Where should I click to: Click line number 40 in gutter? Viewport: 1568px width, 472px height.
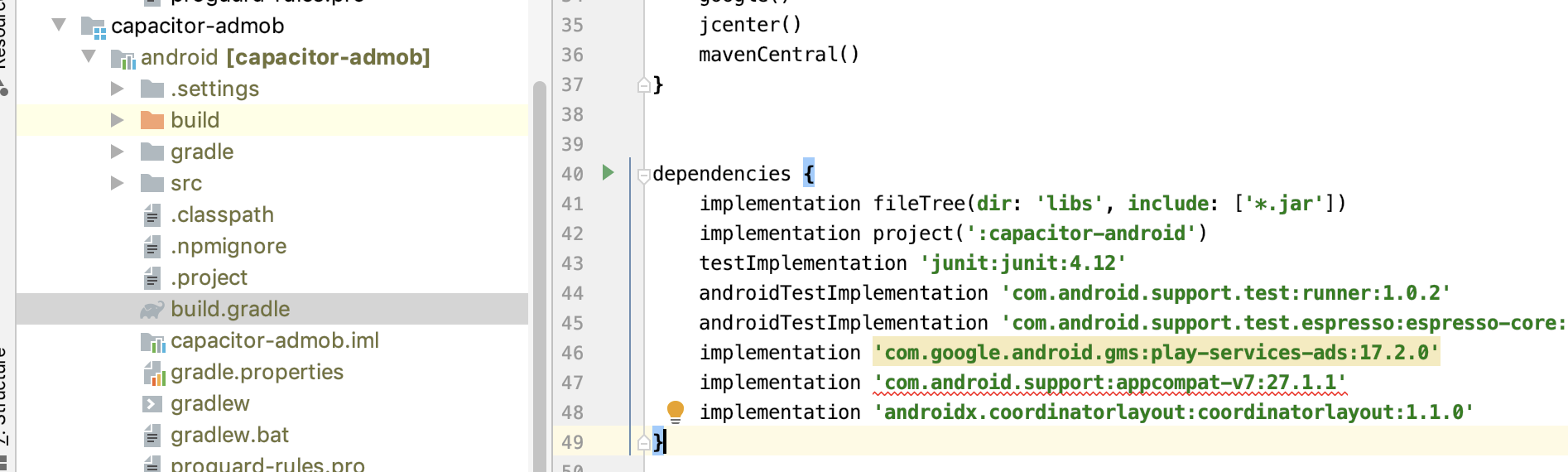click(x=572, y=174)
